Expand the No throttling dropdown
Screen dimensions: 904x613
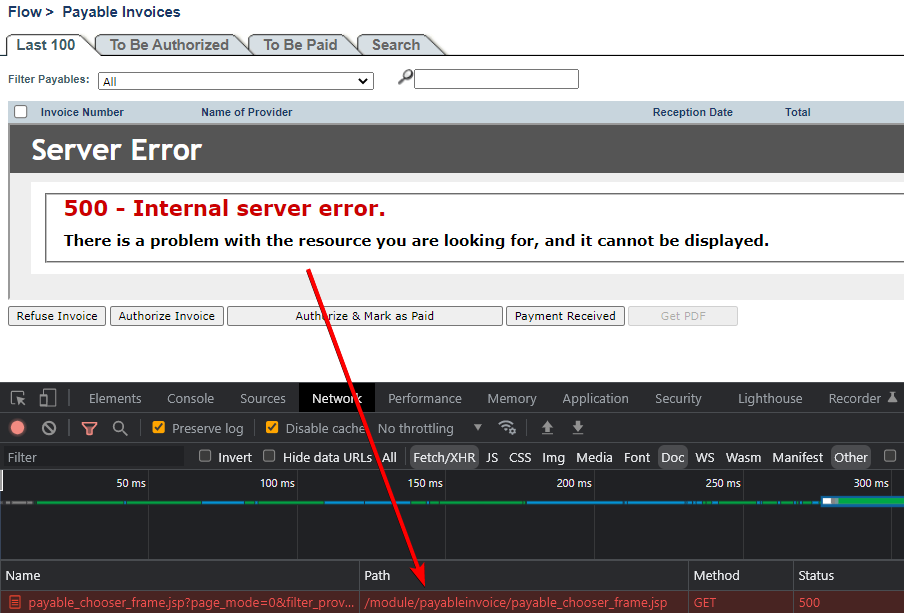click(x=430, y=428)
